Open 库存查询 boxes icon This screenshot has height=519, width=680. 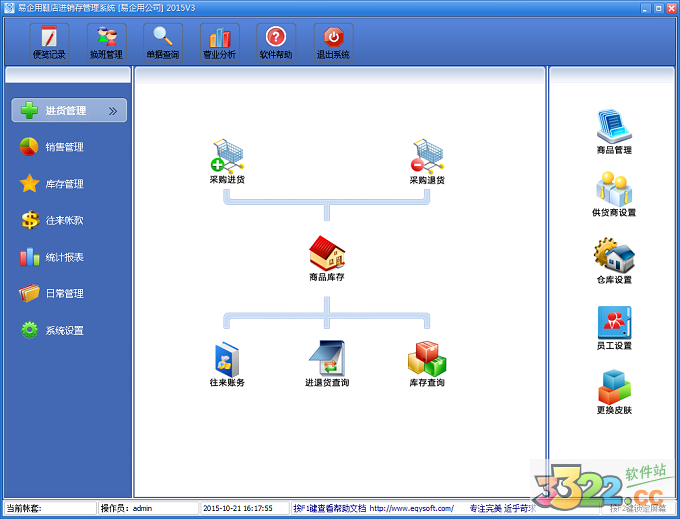(x=427, y=359)
